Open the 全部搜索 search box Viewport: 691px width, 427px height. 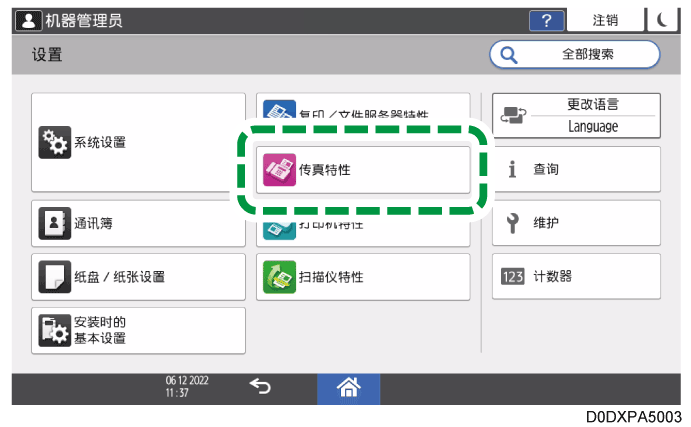[574, 55]
